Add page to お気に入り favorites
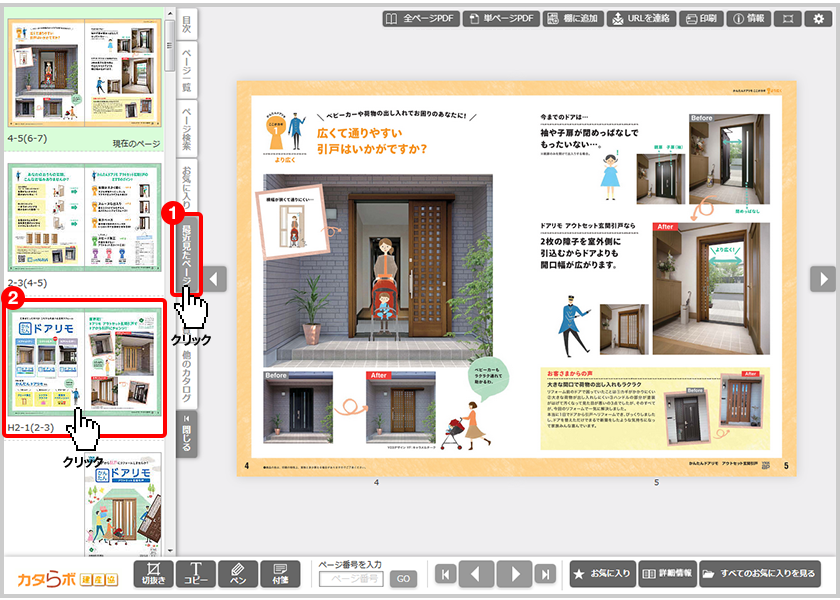Image resolution: width=840 pixels, height=600 pixels. (601, 574)
